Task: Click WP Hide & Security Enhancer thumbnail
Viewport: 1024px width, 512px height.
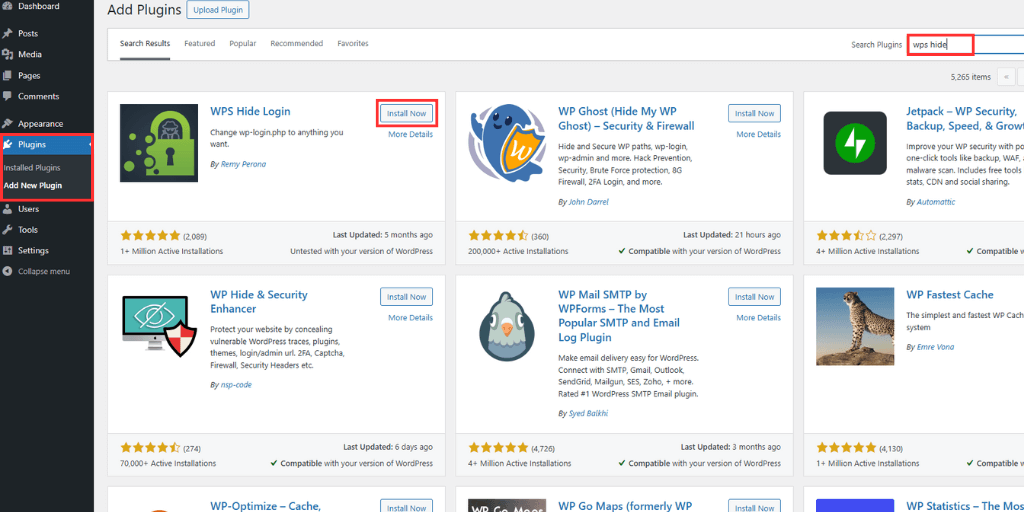Action: click(x=159, y=327)
